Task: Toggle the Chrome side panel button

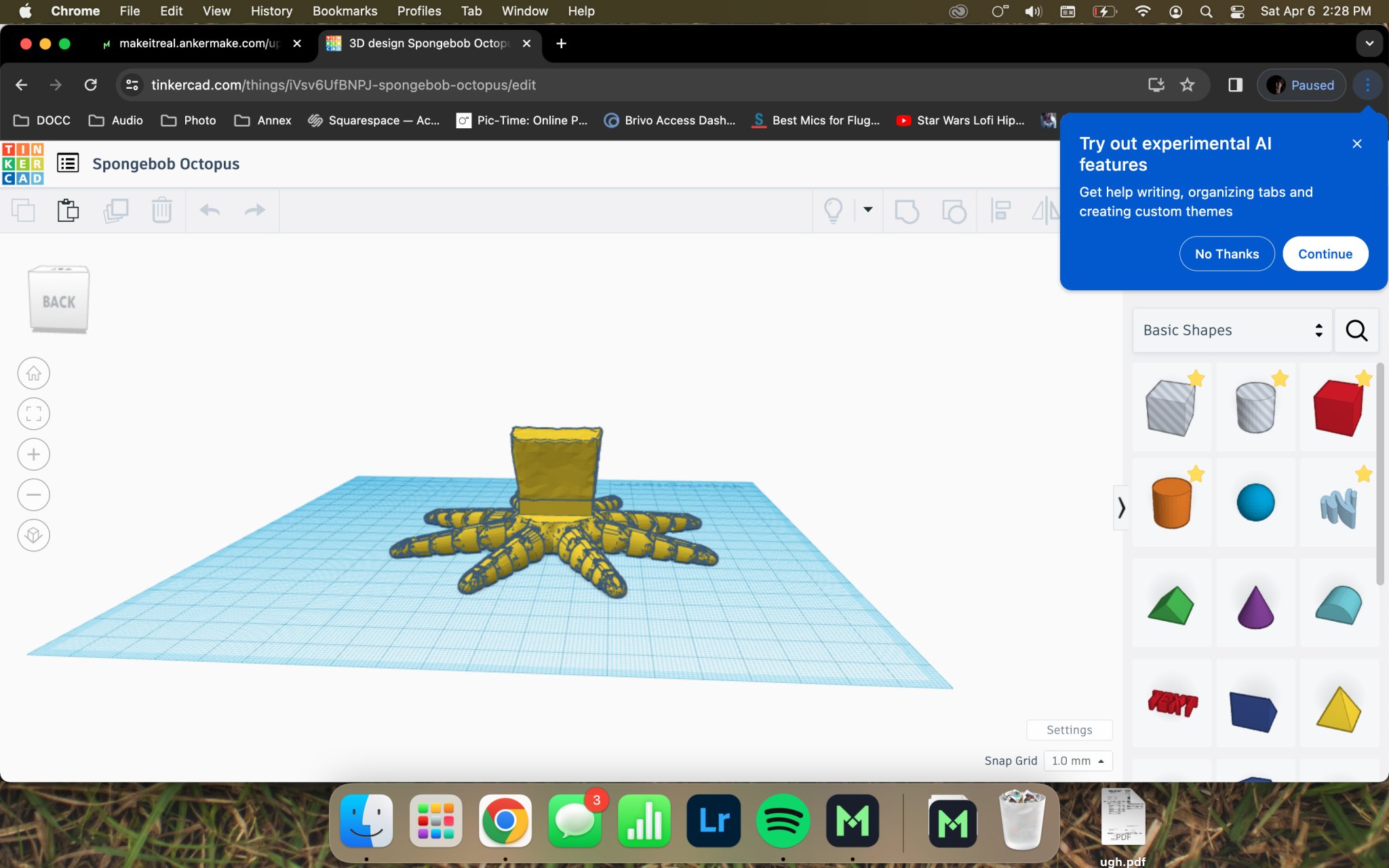Action: [1235, 85]
